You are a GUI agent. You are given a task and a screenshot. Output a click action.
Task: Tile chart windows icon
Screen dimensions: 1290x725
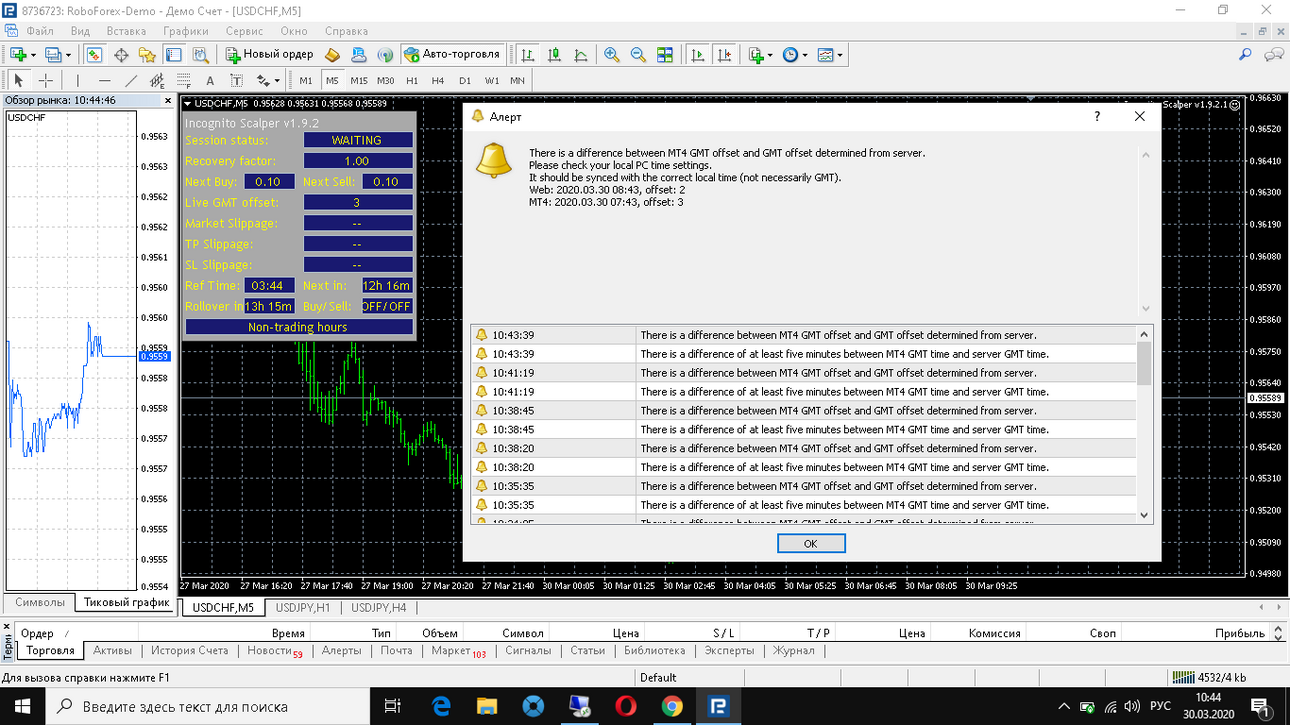665,55
